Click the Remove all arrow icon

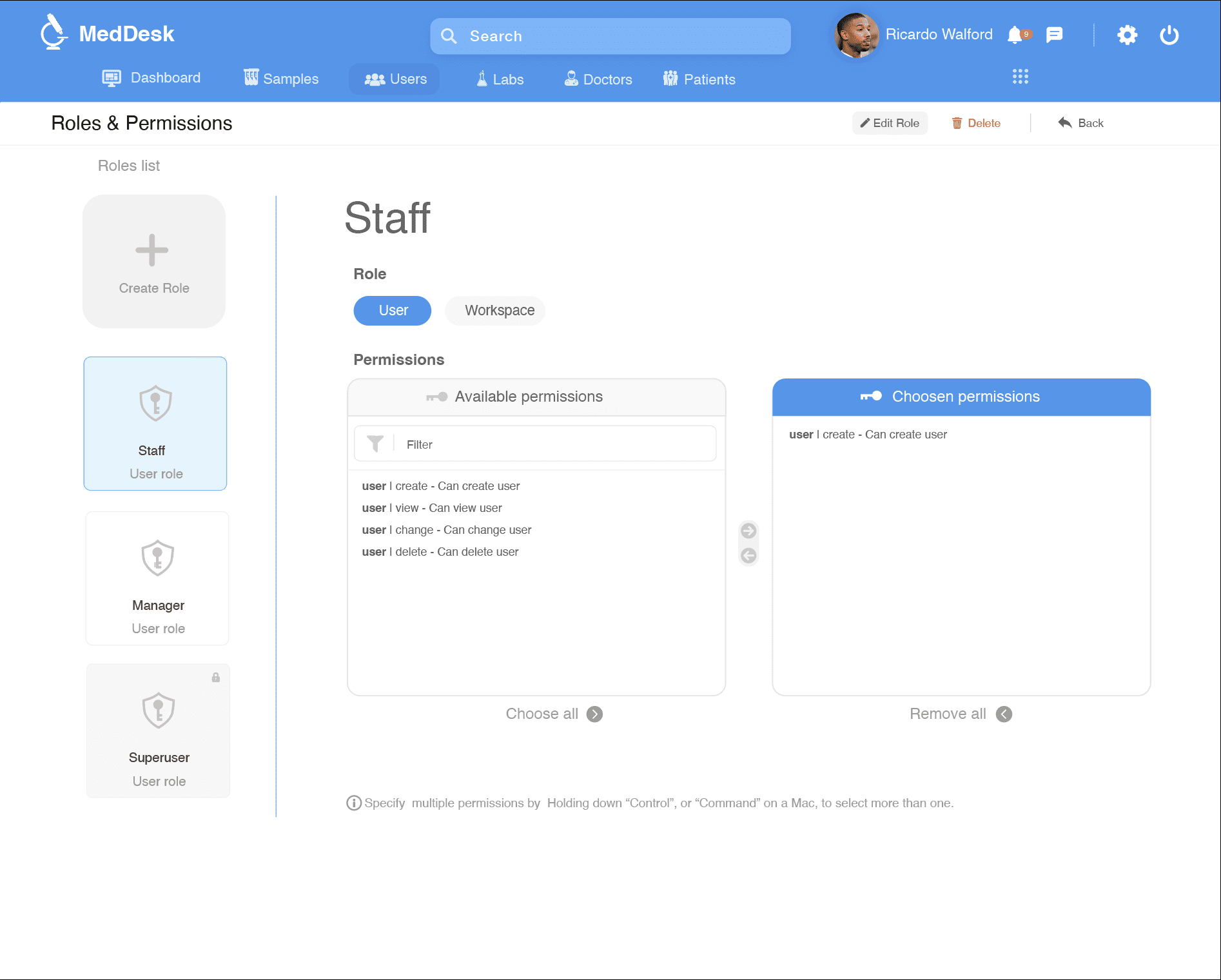tap(1004, 714)
